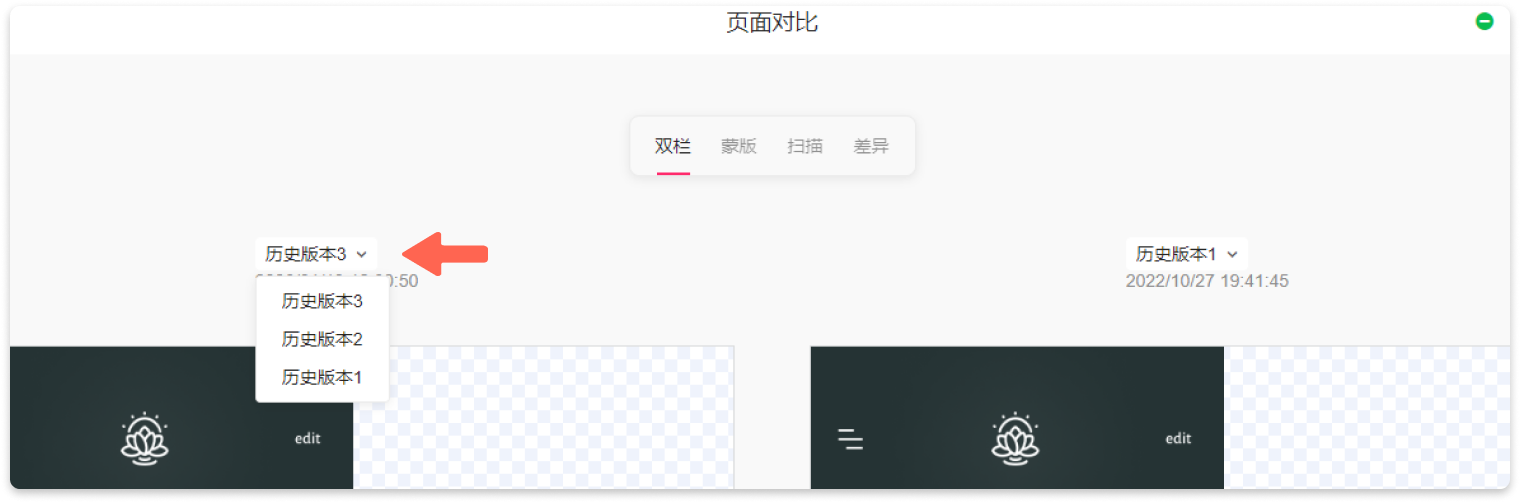Click the checkered canvas area in right preview
The image size is (1520, 504).
click(1365, 420)
